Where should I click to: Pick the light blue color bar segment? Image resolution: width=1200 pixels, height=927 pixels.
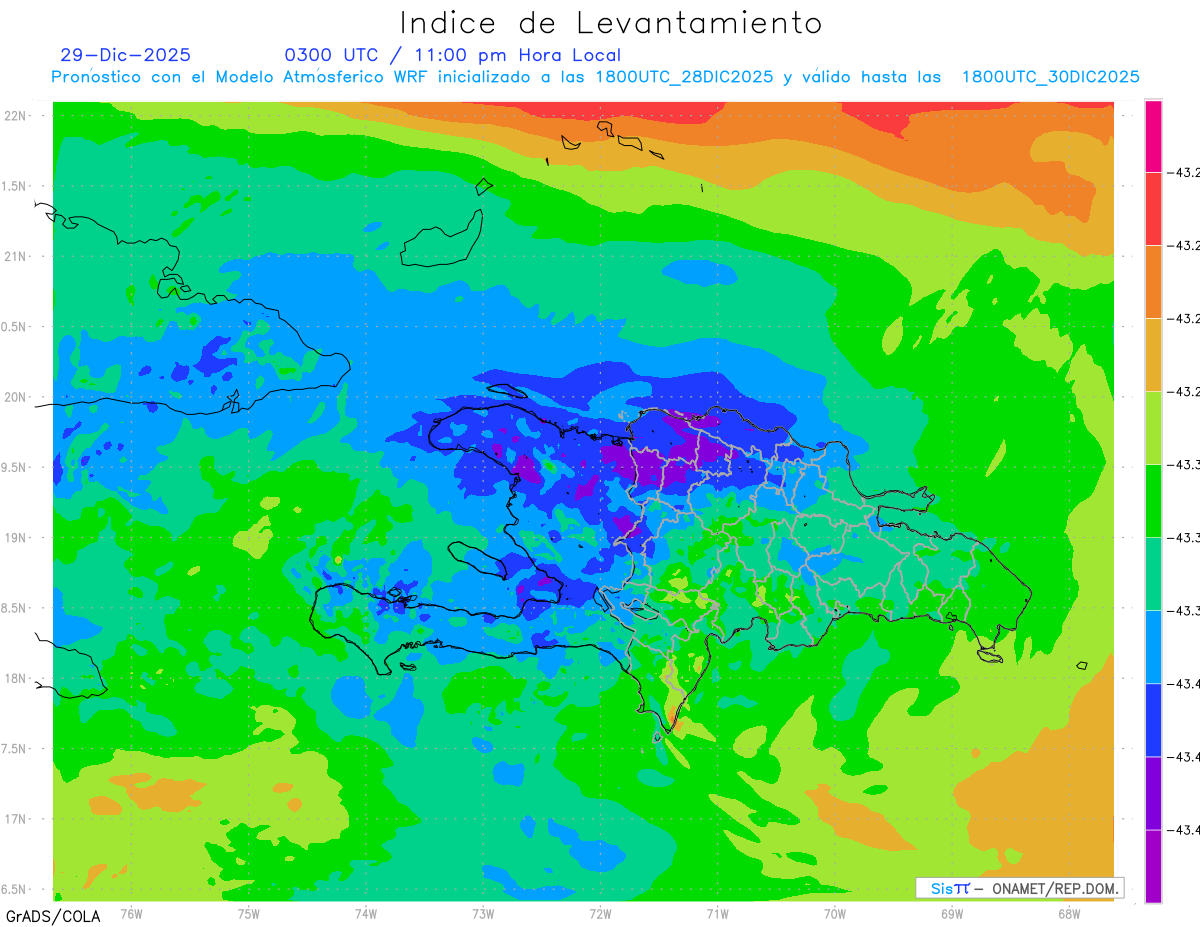pos(1153,647)
